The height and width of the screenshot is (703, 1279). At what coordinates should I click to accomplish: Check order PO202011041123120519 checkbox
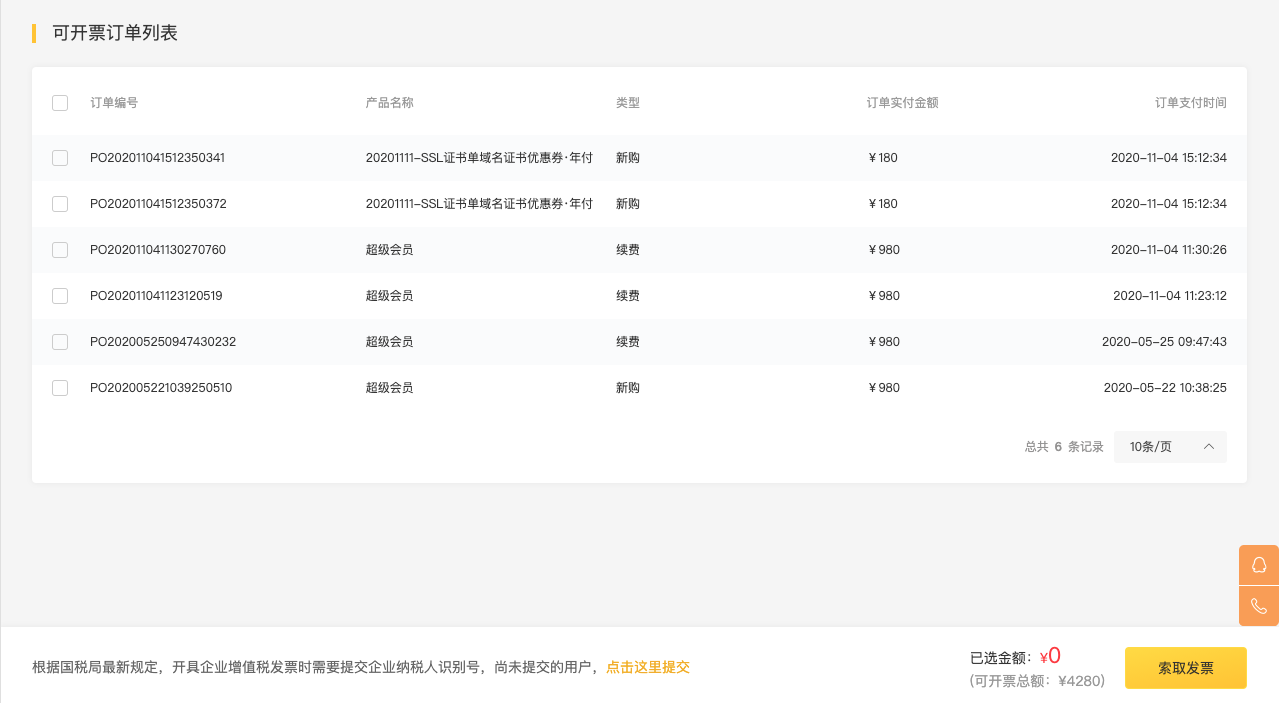point(60,296)
